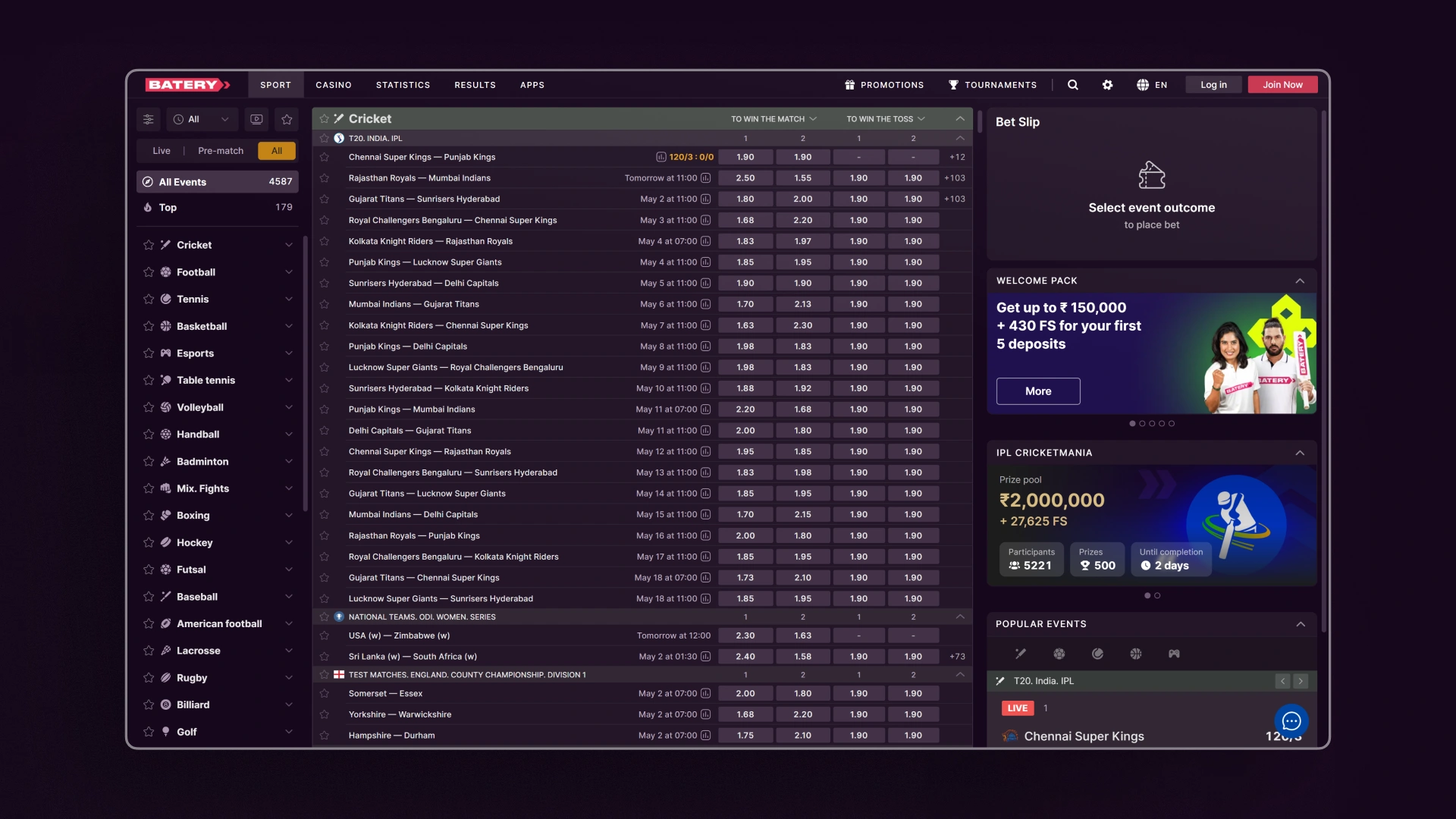1456x819 pixels.
Task: Collapse the T20 India IPL league
Action: (960, 138)
